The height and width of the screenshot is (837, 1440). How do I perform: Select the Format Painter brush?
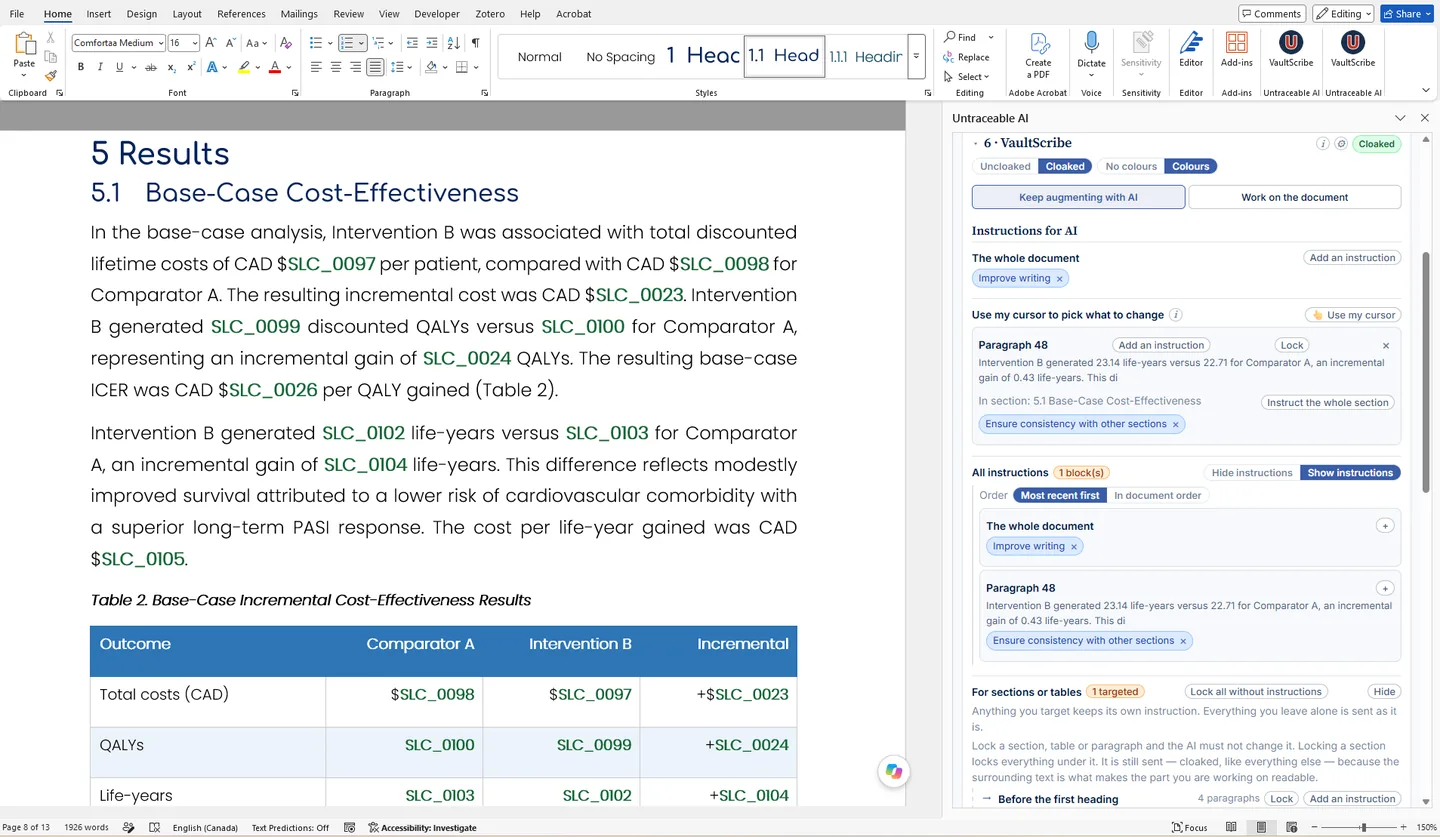click(51, 76)
